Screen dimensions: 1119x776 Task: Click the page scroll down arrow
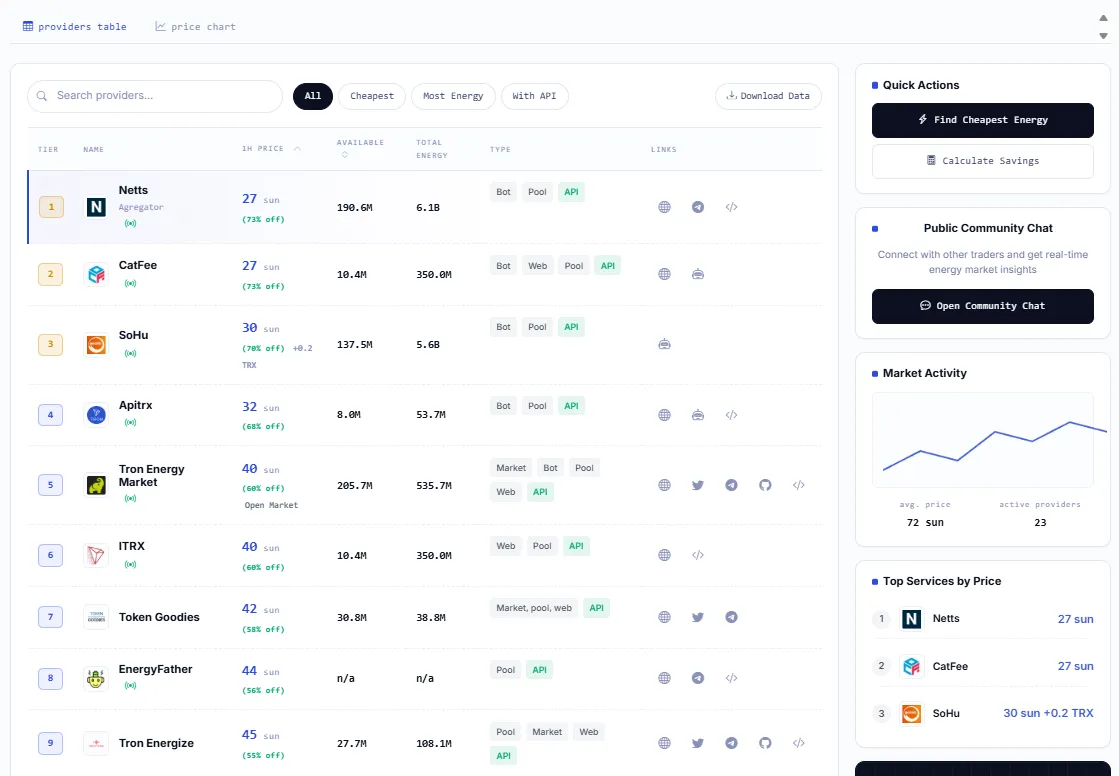pos(1103,36)
